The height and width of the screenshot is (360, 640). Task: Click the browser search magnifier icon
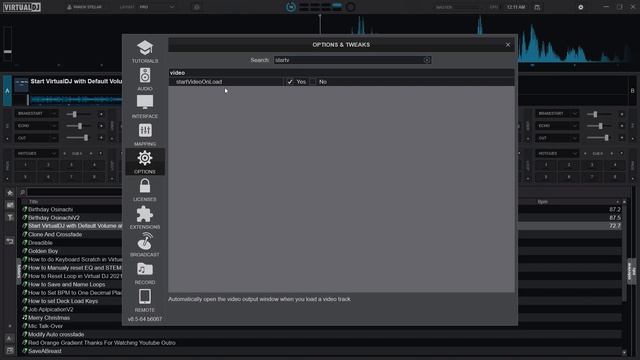coord(23,192)
